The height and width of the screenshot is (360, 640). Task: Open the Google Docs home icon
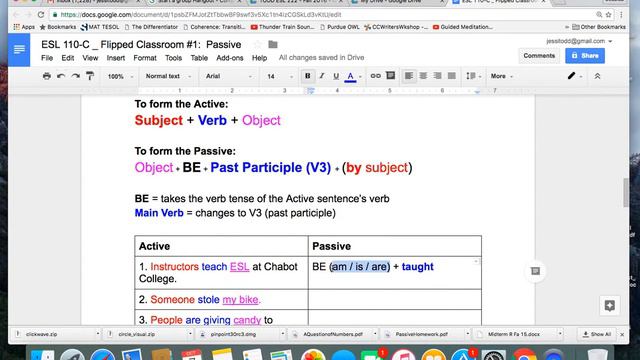(19, 50)
